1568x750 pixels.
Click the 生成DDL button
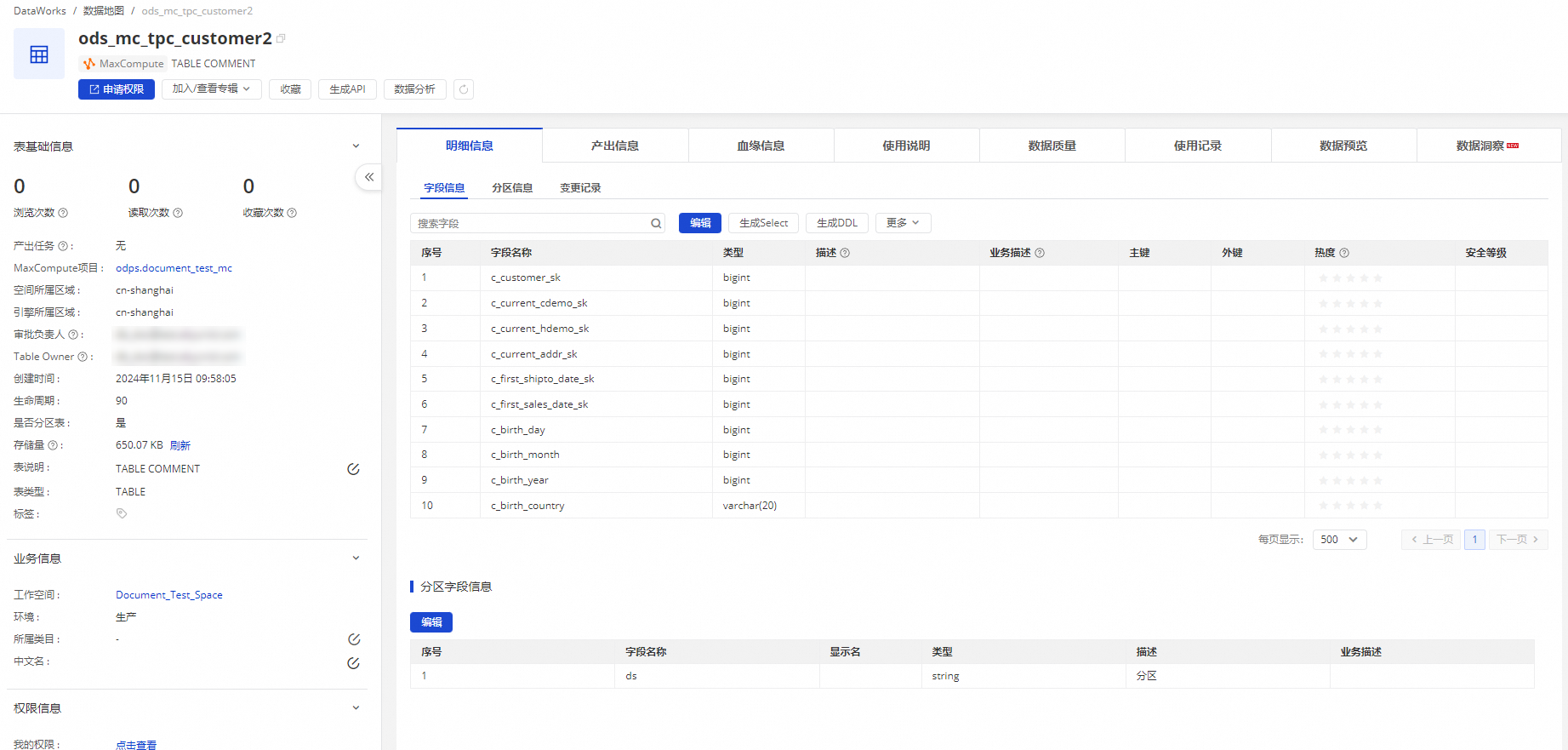(x=837, y=223)
